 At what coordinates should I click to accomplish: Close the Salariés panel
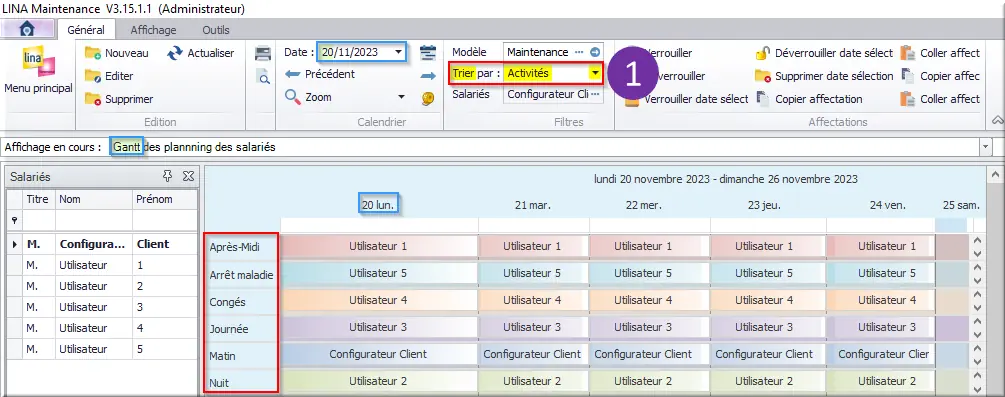[x=188, y=176]
